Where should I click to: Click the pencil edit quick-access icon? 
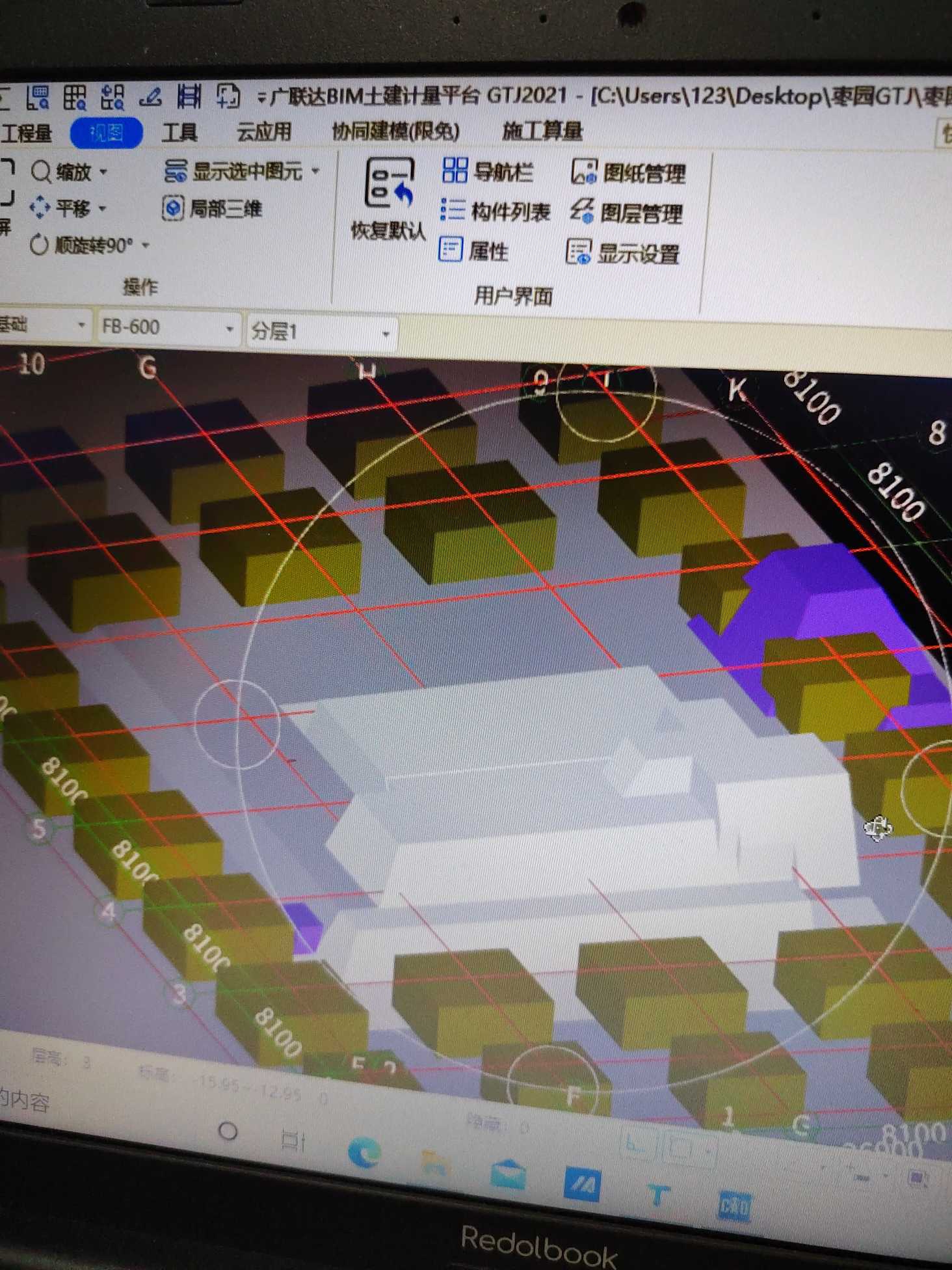[x=151, y=98]
